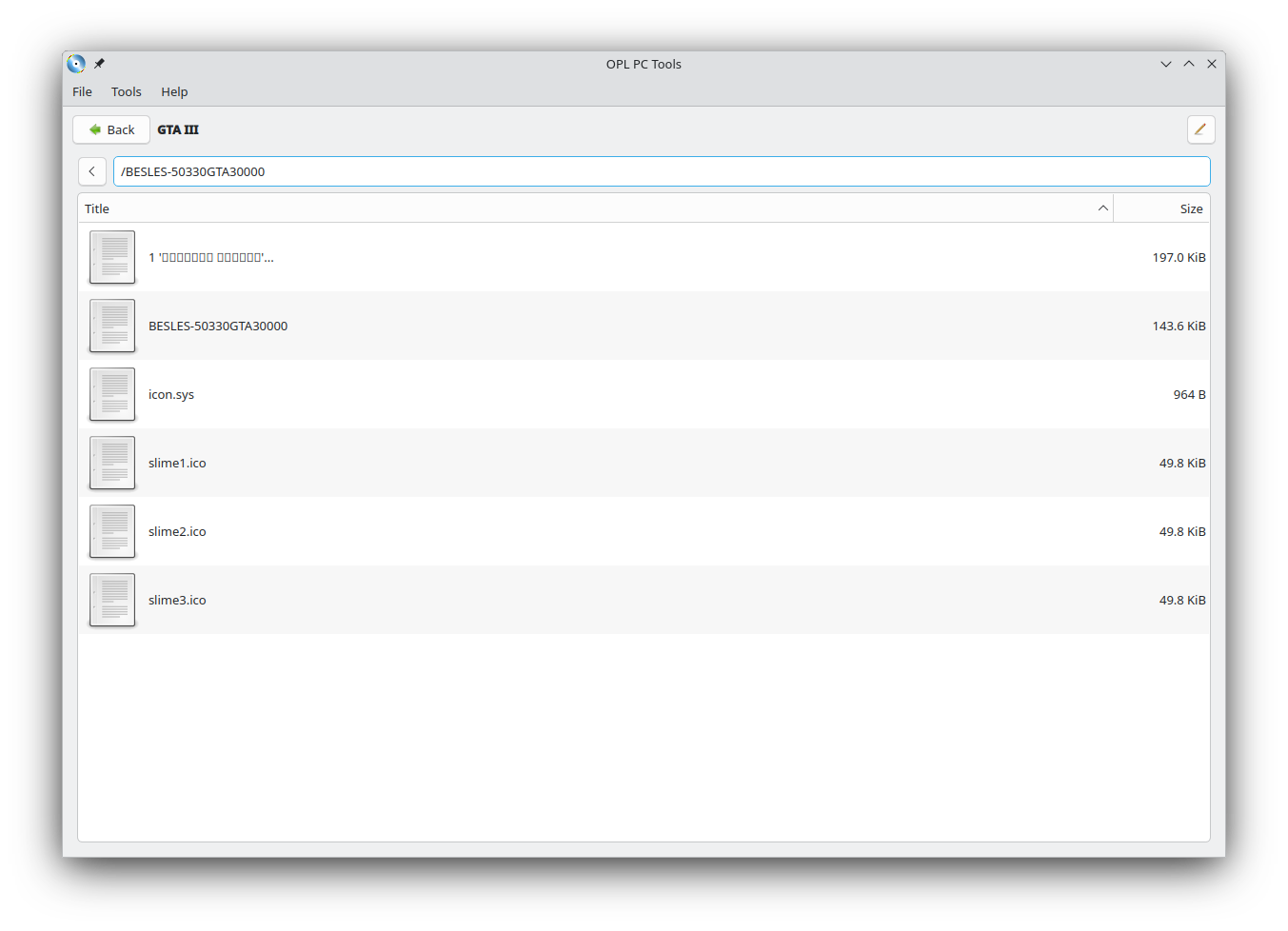Select the slime2.ico file name
This screenshot has width=1288, height=931.
tap(177, 531)
